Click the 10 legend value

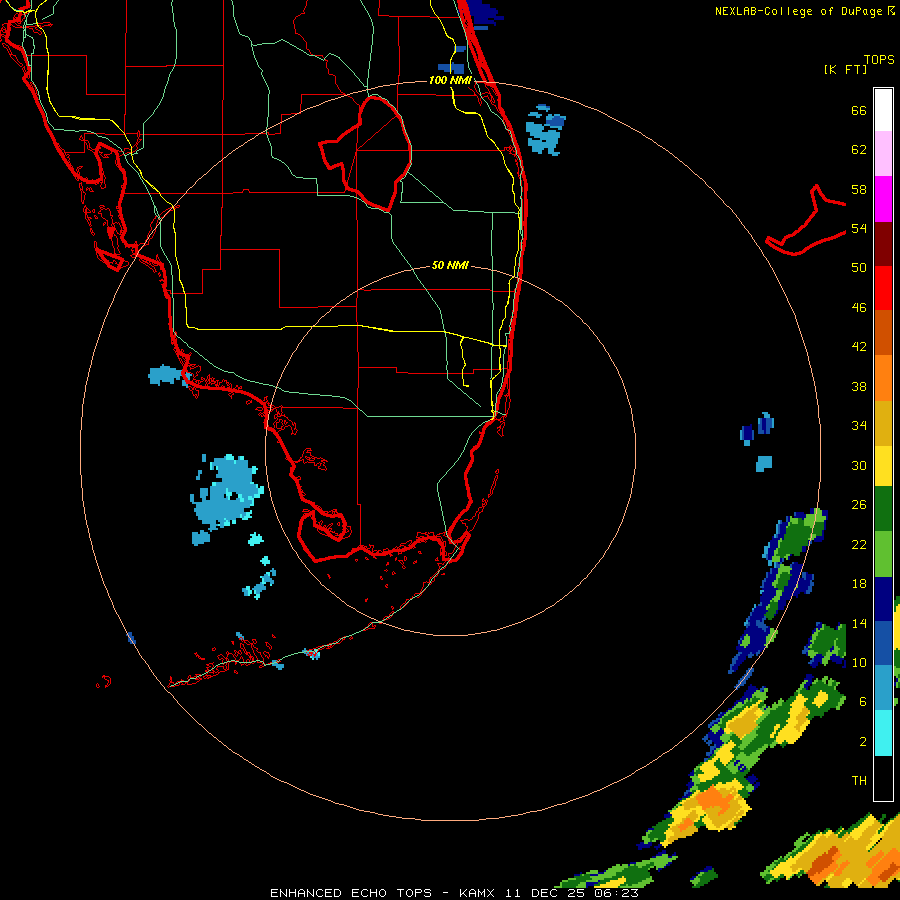point(859,662)
